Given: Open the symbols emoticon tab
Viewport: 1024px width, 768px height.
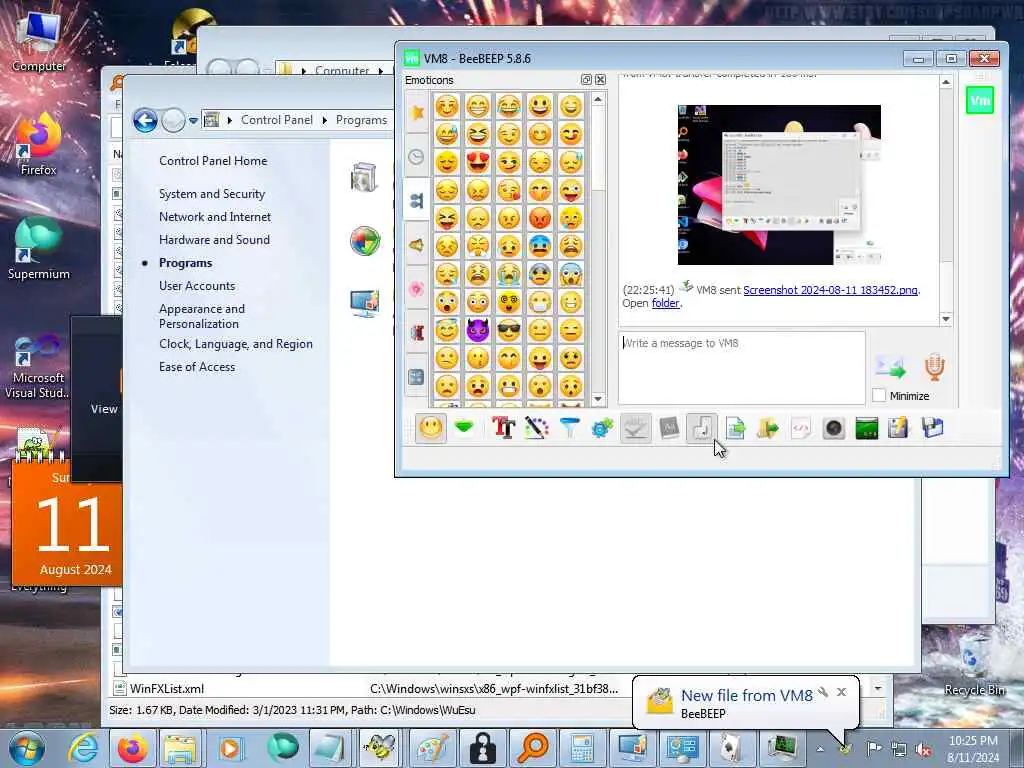Looking at the screenshot, I should (417, 377).
